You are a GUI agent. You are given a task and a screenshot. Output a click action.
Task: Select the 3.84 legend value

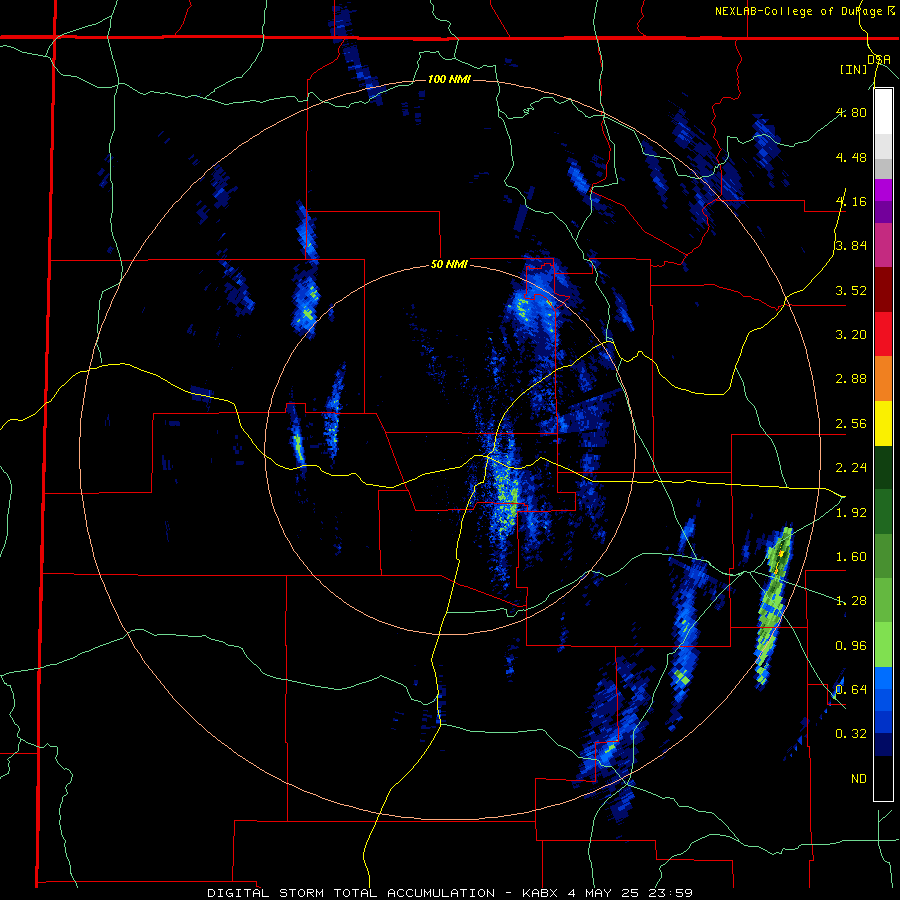[851, 246]
